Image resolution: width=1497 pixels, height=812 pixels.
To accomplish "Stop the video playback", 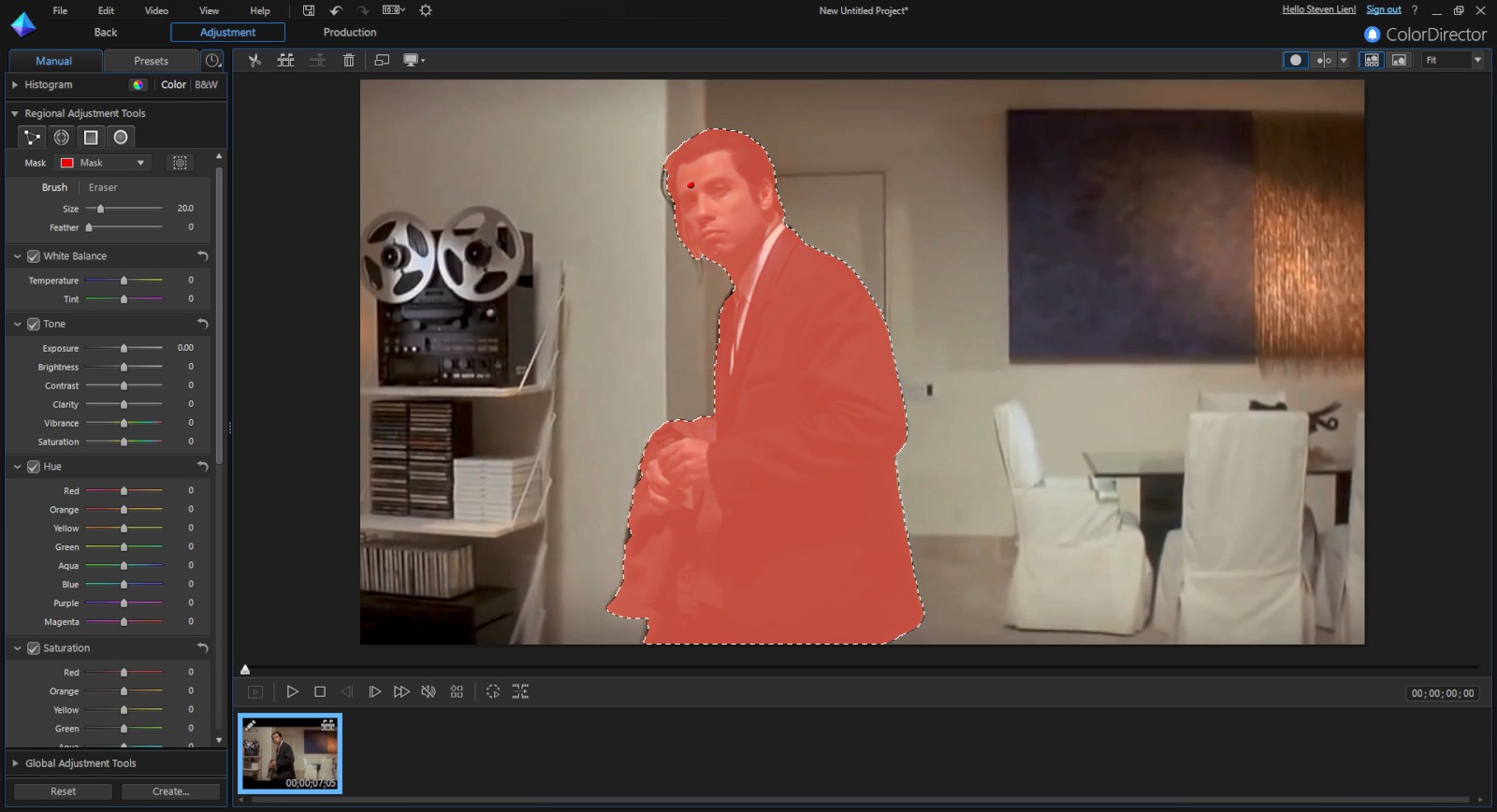I will point(320,691).
